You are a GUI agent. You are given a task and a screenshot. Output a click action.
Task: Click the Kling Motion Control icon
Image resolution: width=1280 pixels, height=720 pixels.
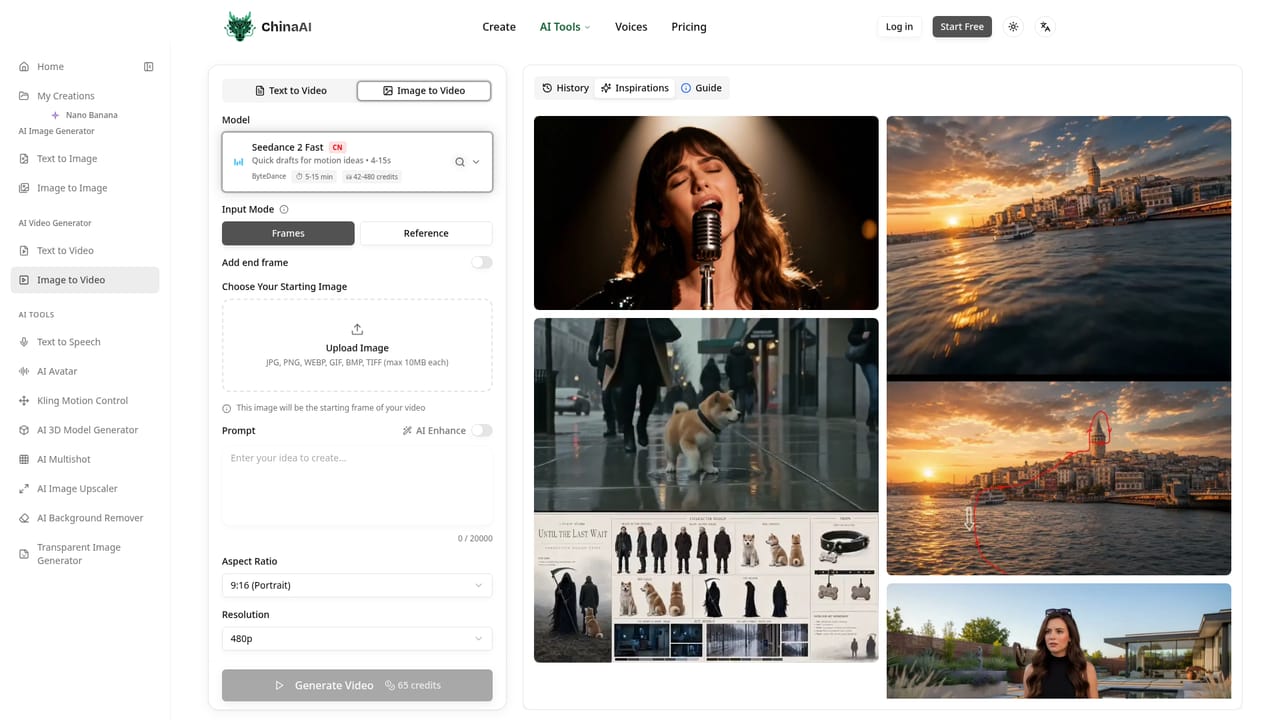(x=24, y=401)
